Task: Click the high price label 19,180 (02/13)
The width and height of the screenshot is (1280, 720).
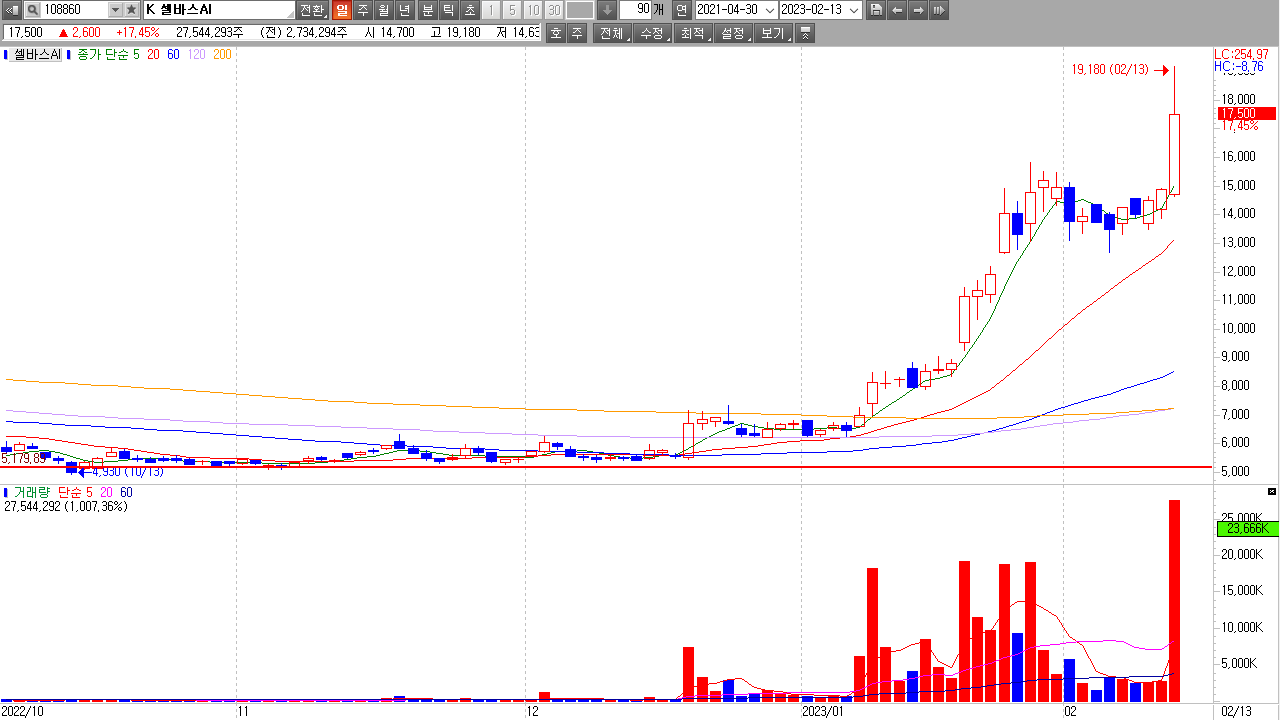Action: pos(1110,70)
